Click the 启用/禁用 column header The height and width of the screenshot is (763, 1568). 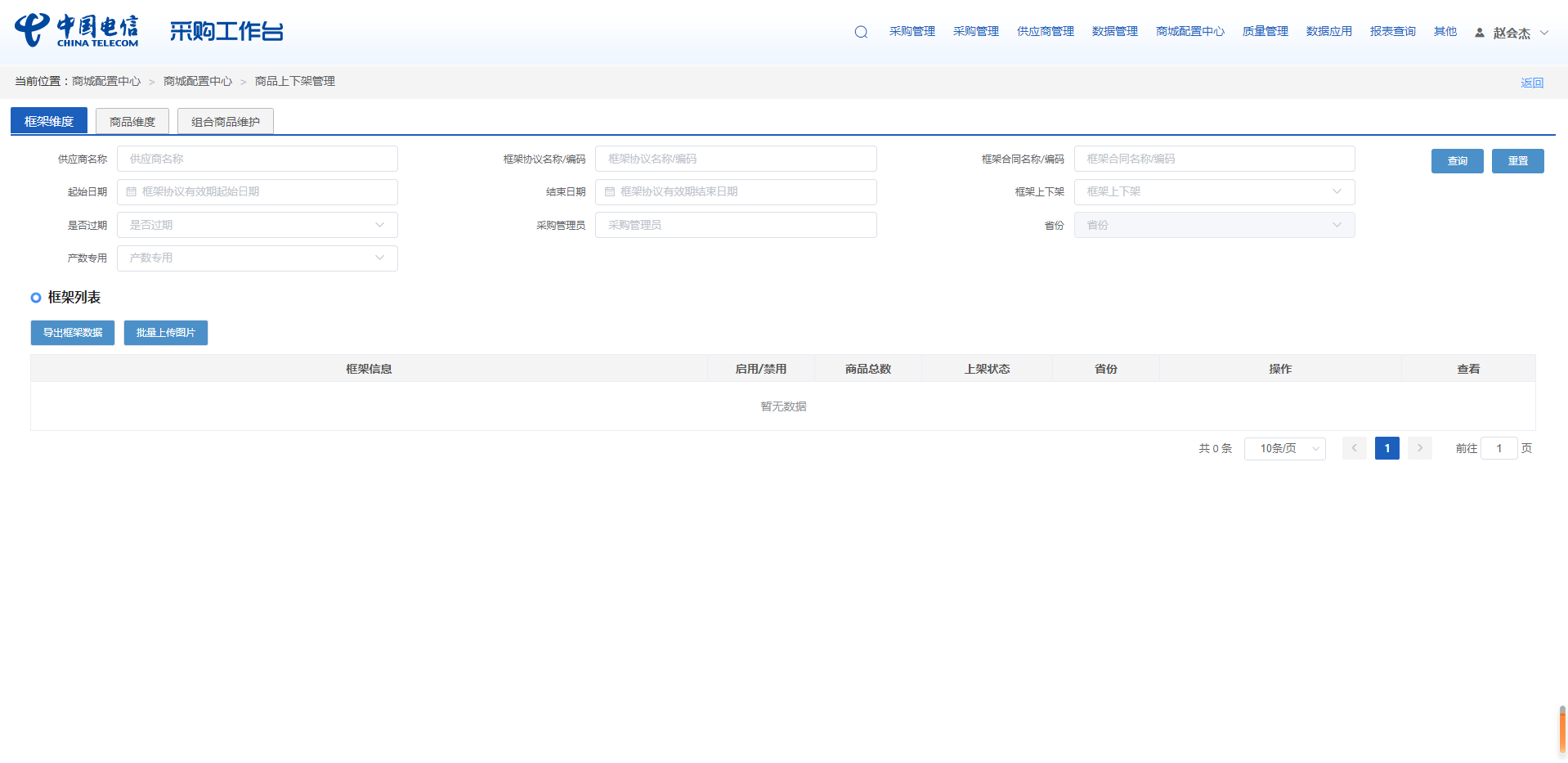click(x=761, y=369)
